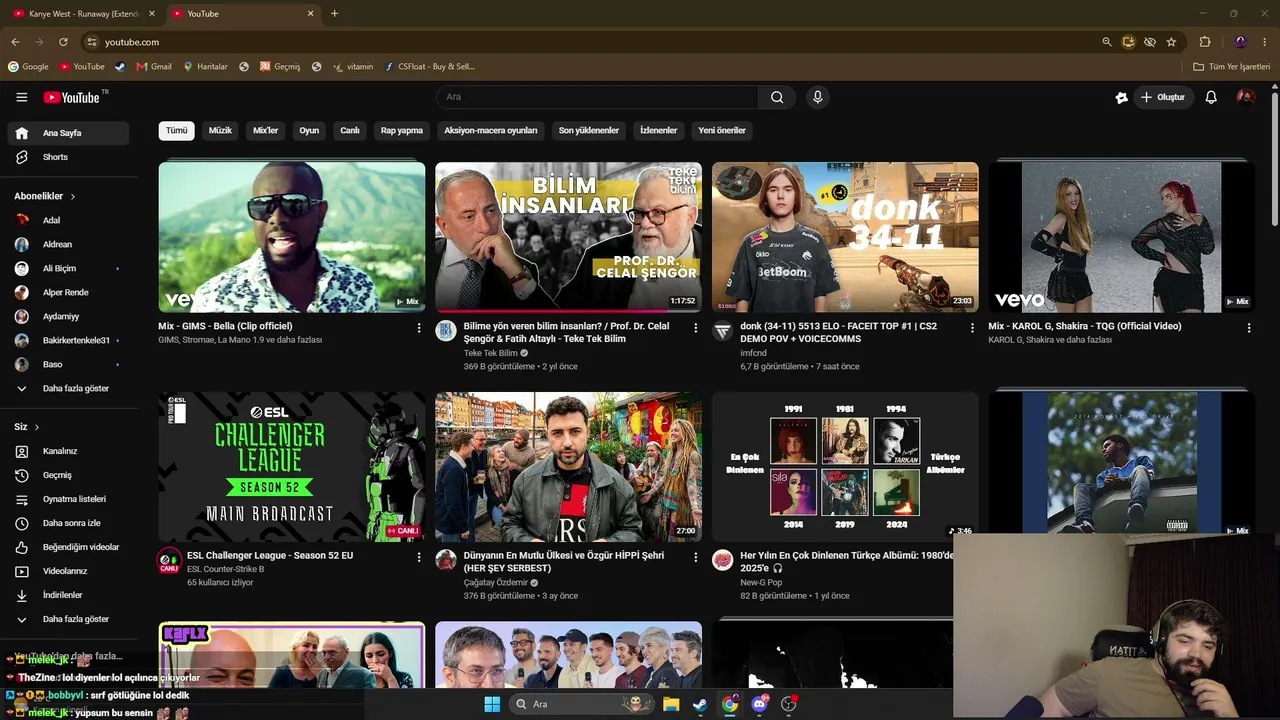
Task: Open Beğendiğim videolar
Action: 69,547
